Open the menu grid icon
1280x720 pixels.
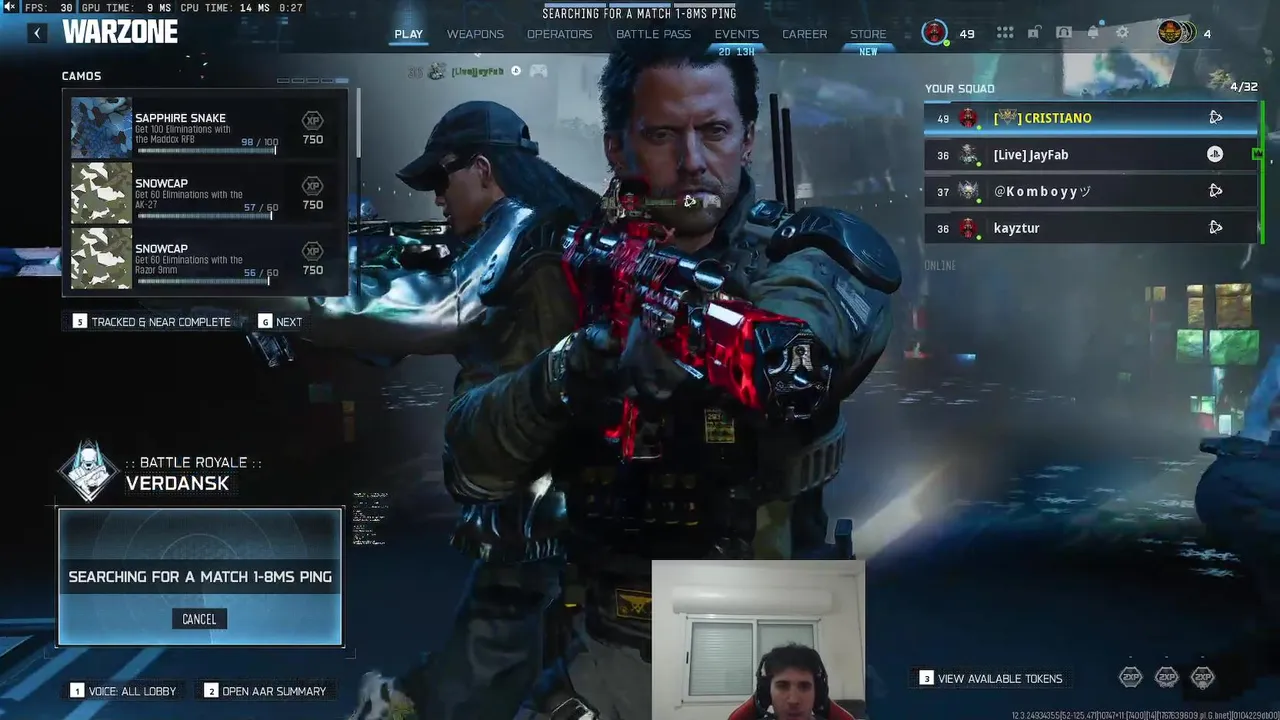(1005, 33)
